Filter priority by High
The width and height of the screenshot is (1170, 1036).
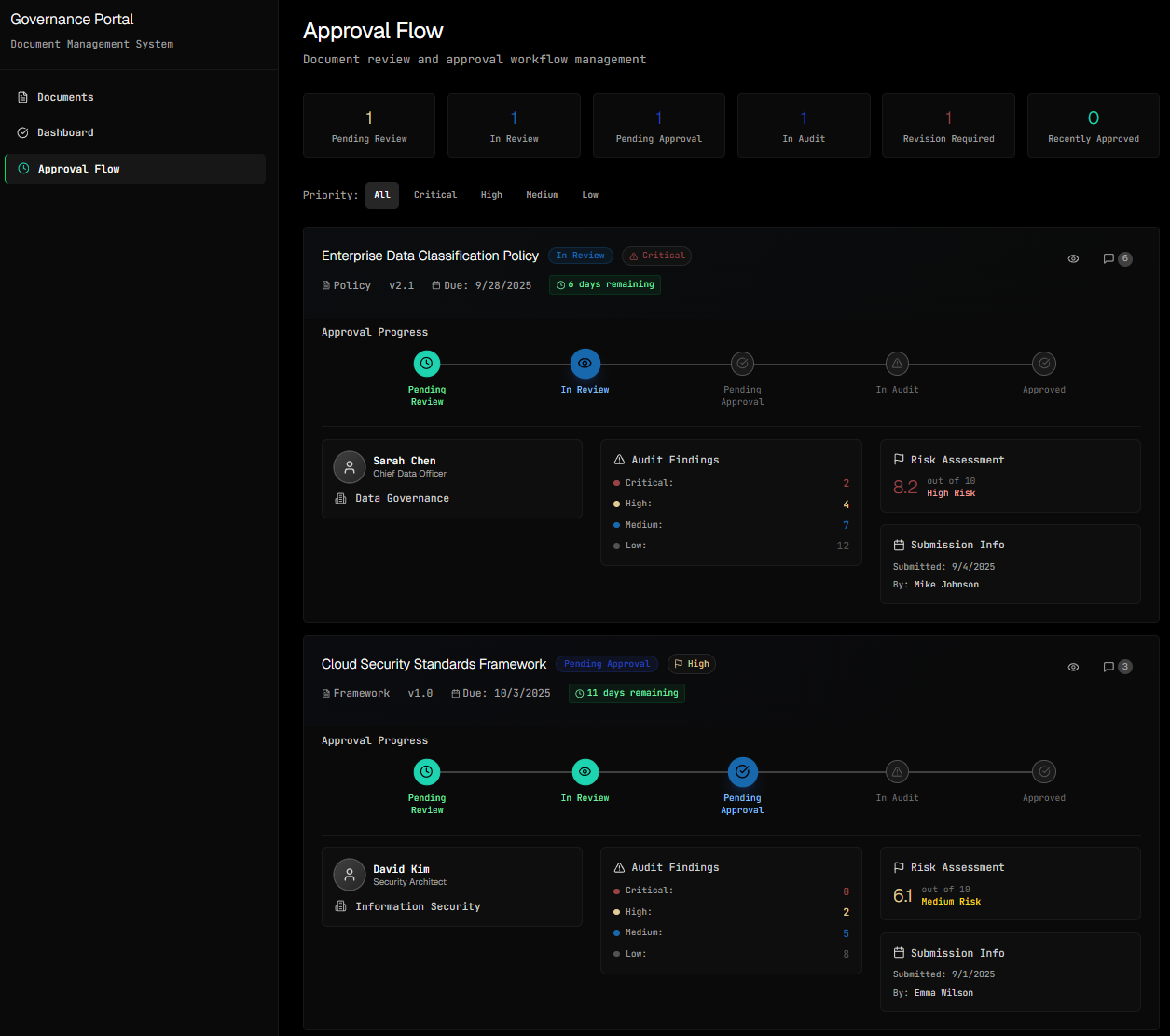pos(491,195)
